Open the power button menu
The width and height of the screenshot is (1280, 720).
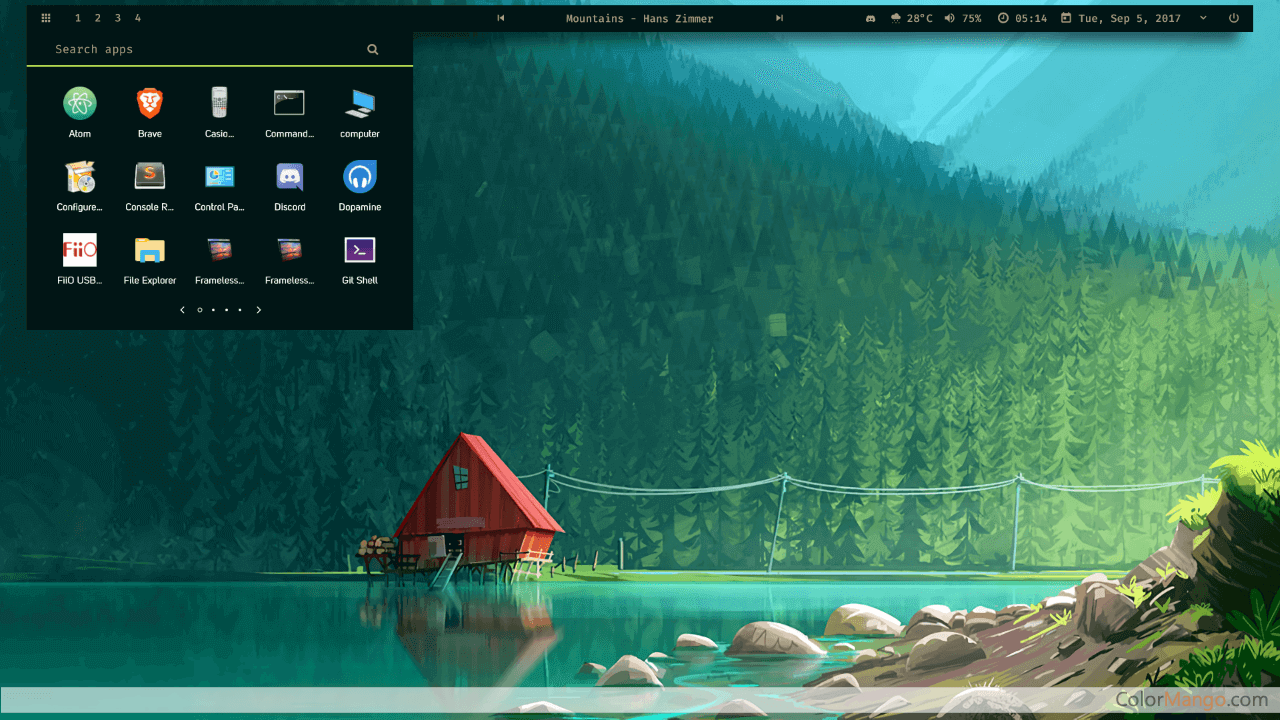pos(1234,18)
